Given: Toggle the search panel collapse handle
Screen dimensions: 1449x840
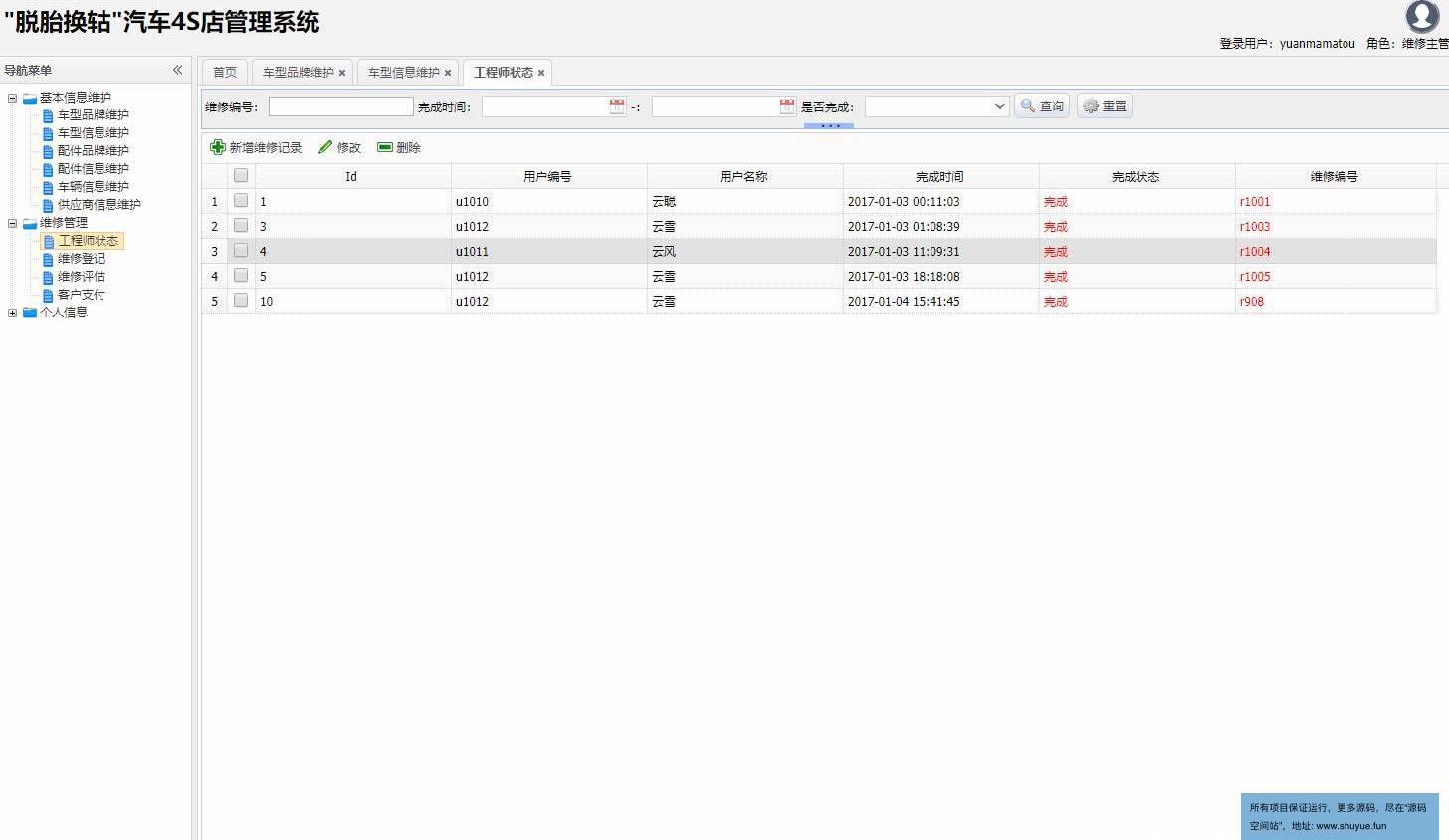Looking at the screenshot, I should 829,126.
